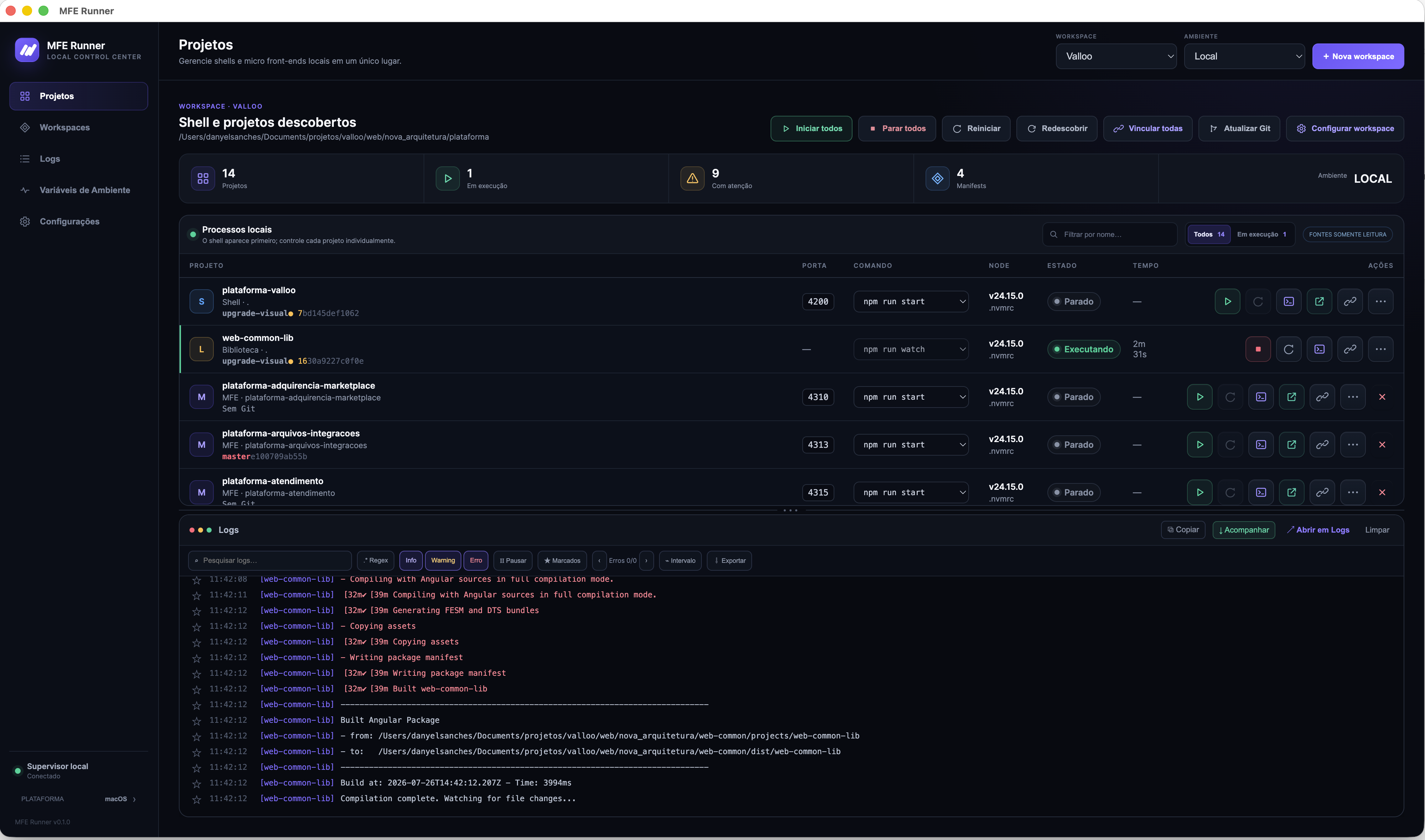The image size is (1425, 840).
Task: Open more options for plataforma-arquivos-integracoes
Action: 1353,445
